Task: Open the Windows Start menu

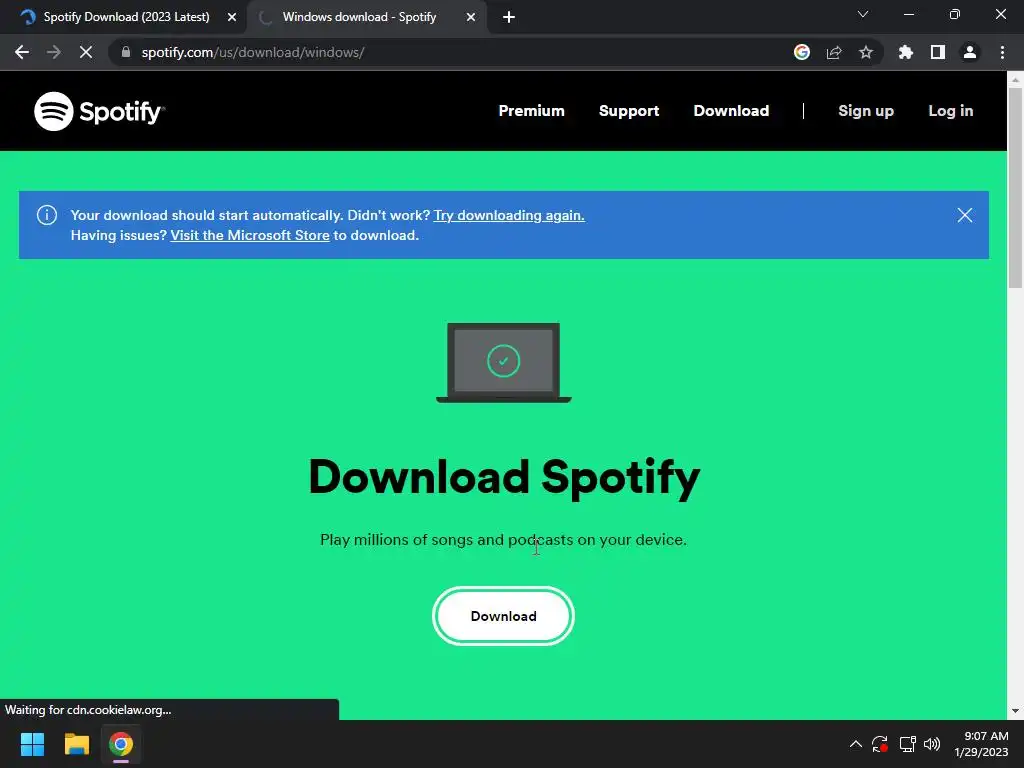Action: point(32,744)
